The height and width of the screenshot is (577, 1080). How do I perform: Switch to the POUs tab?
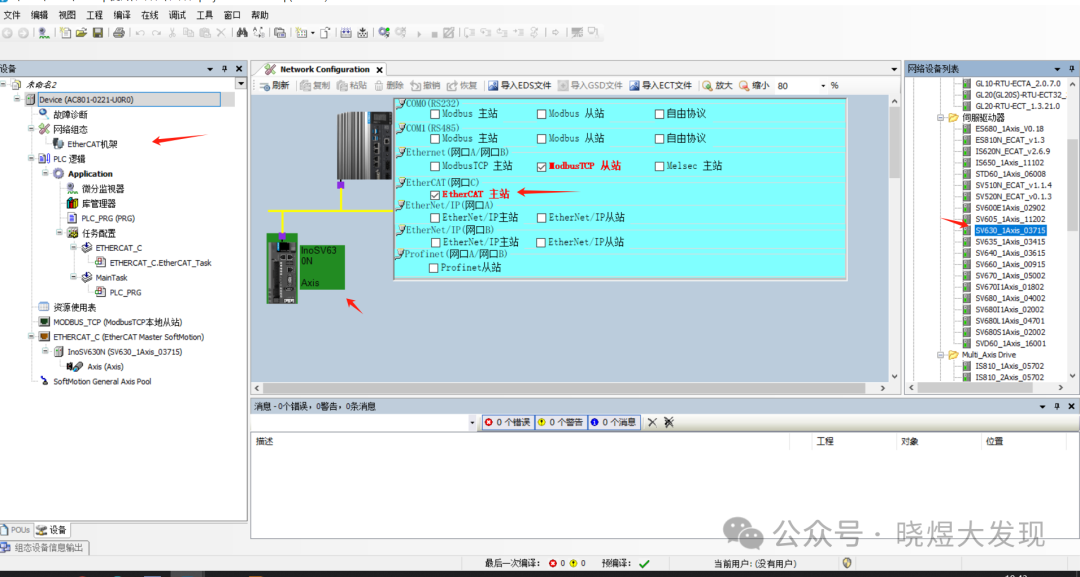pos(17,530)
